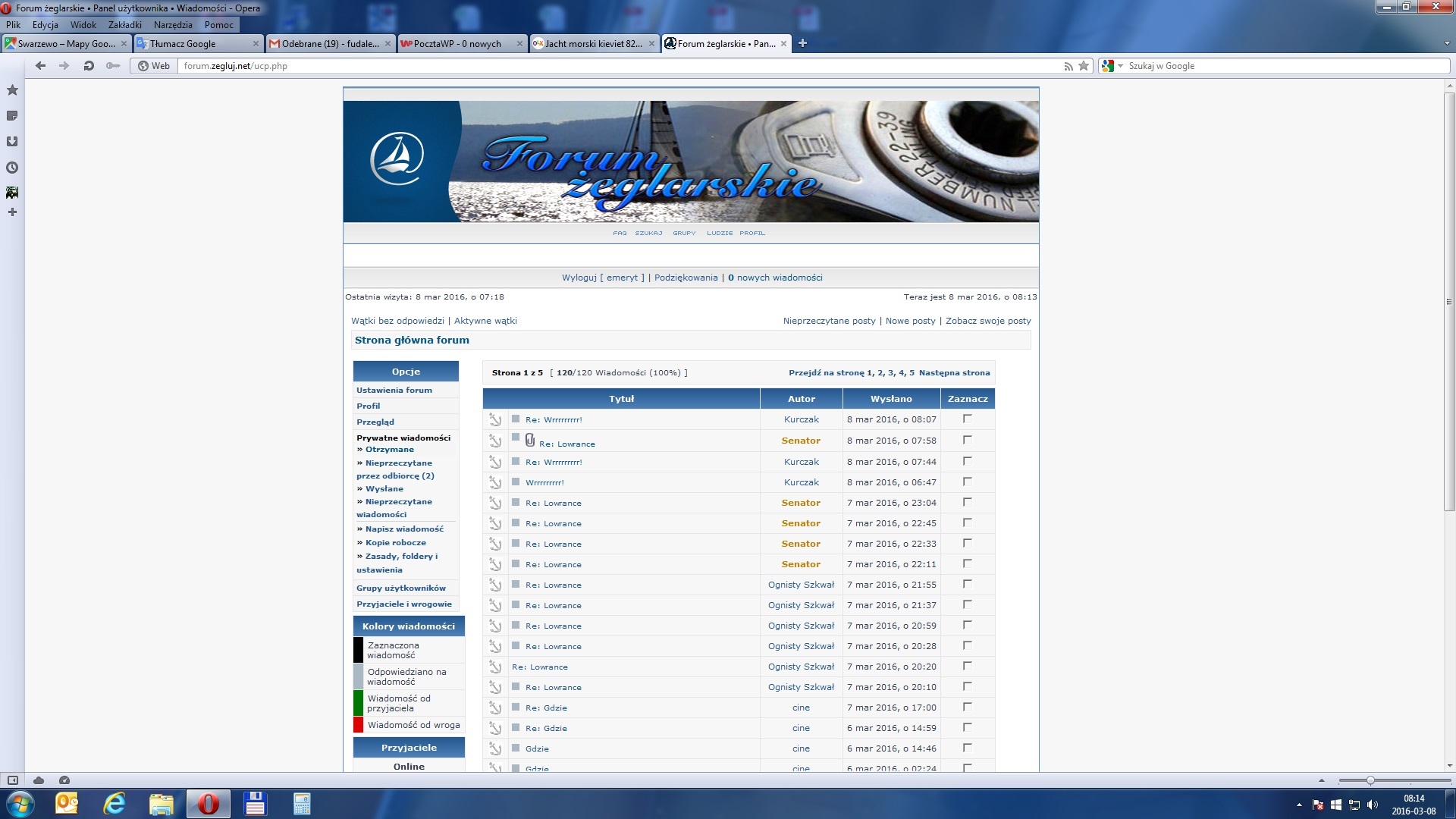Open the Windows Start button
This screenshot has width=1456, height=819.
point(20,804)
